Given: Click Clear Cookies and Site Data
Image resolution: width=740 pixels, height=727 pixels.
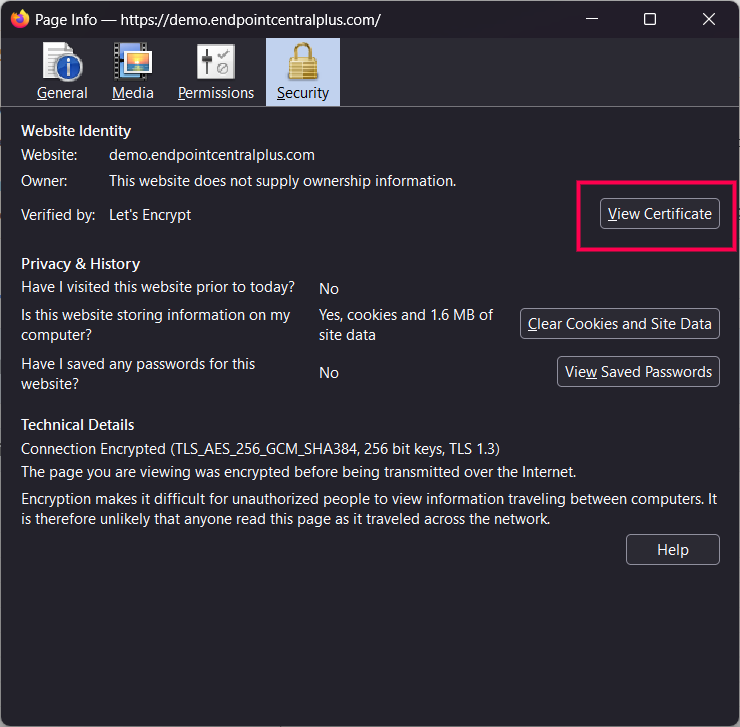Looking at the screenshot, I should click(x=619, y=324).
